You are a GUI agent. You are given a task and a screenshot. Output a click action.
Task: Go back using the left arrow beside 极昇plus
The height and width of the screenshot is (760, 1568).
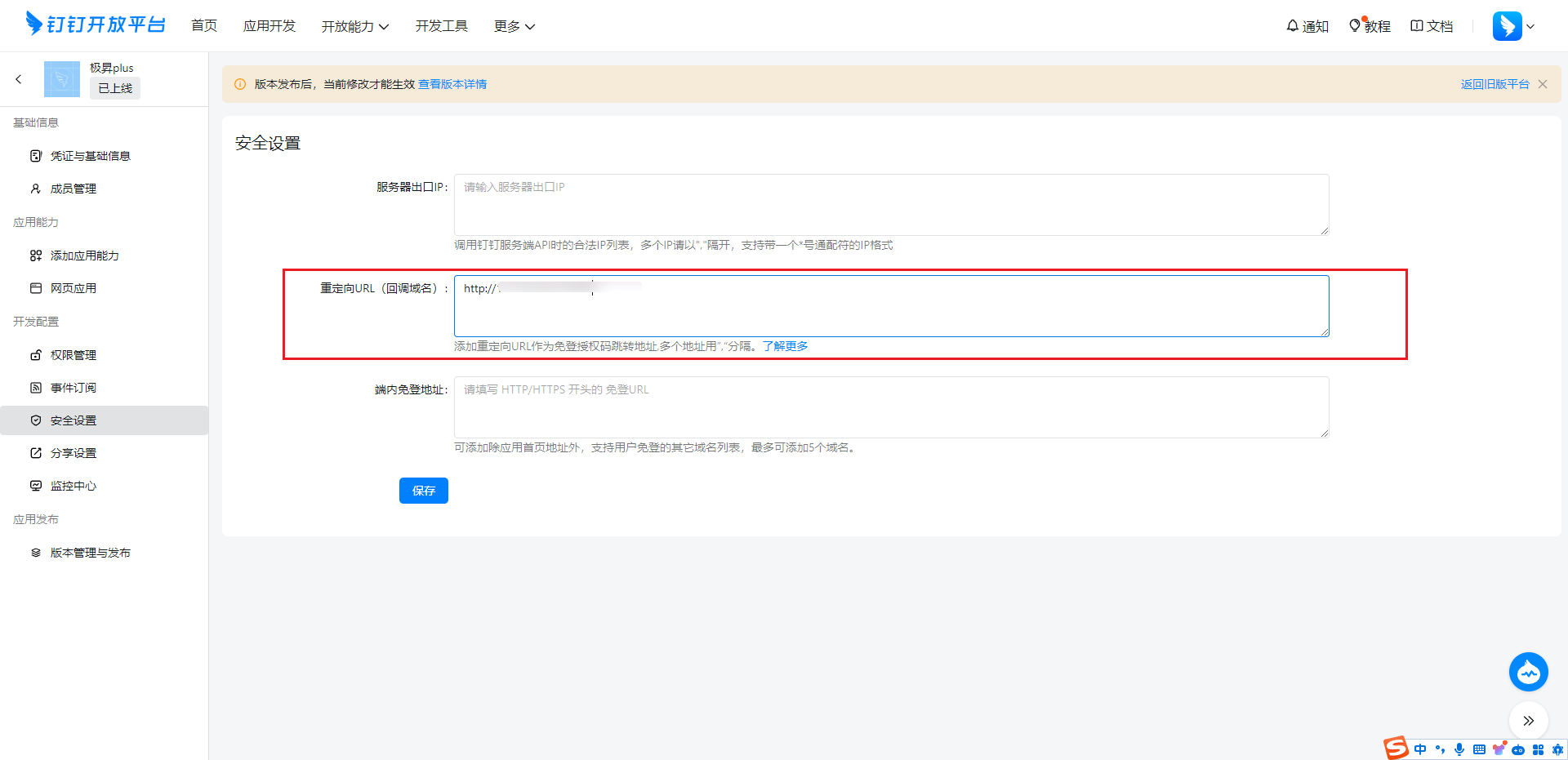click(x=18, y=79)
